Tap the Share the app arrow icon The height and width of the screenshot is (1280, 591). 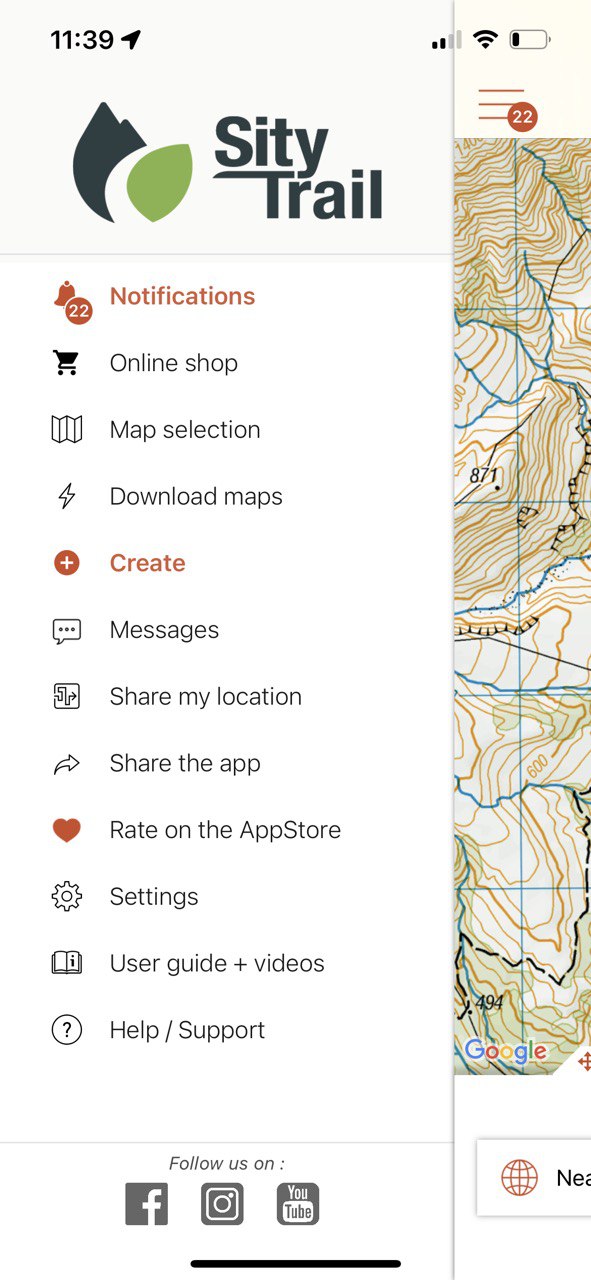(x=67, y=765)
